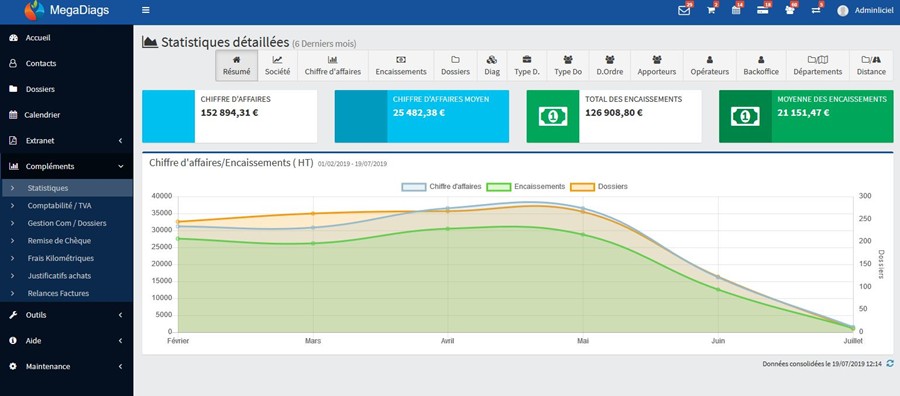Image resolution: width=900 pixels, height=396 pixels.
Task: Switch to the D.Ordre tab
Action: (610, 65)
